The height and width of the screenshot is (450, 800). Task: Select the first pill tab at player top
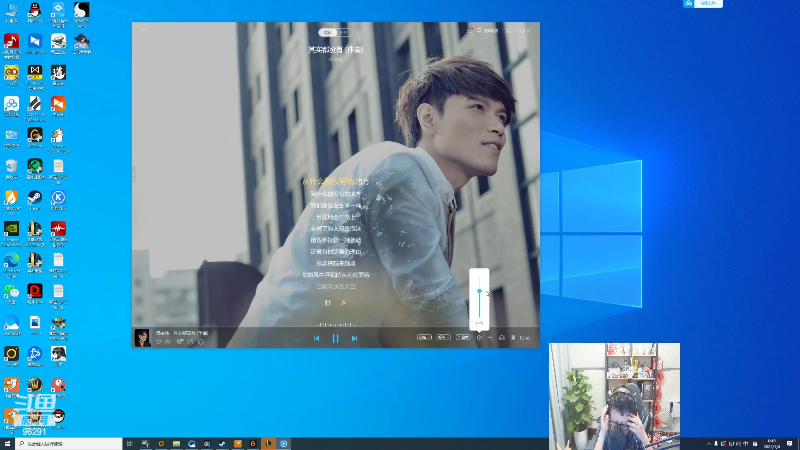327,32
